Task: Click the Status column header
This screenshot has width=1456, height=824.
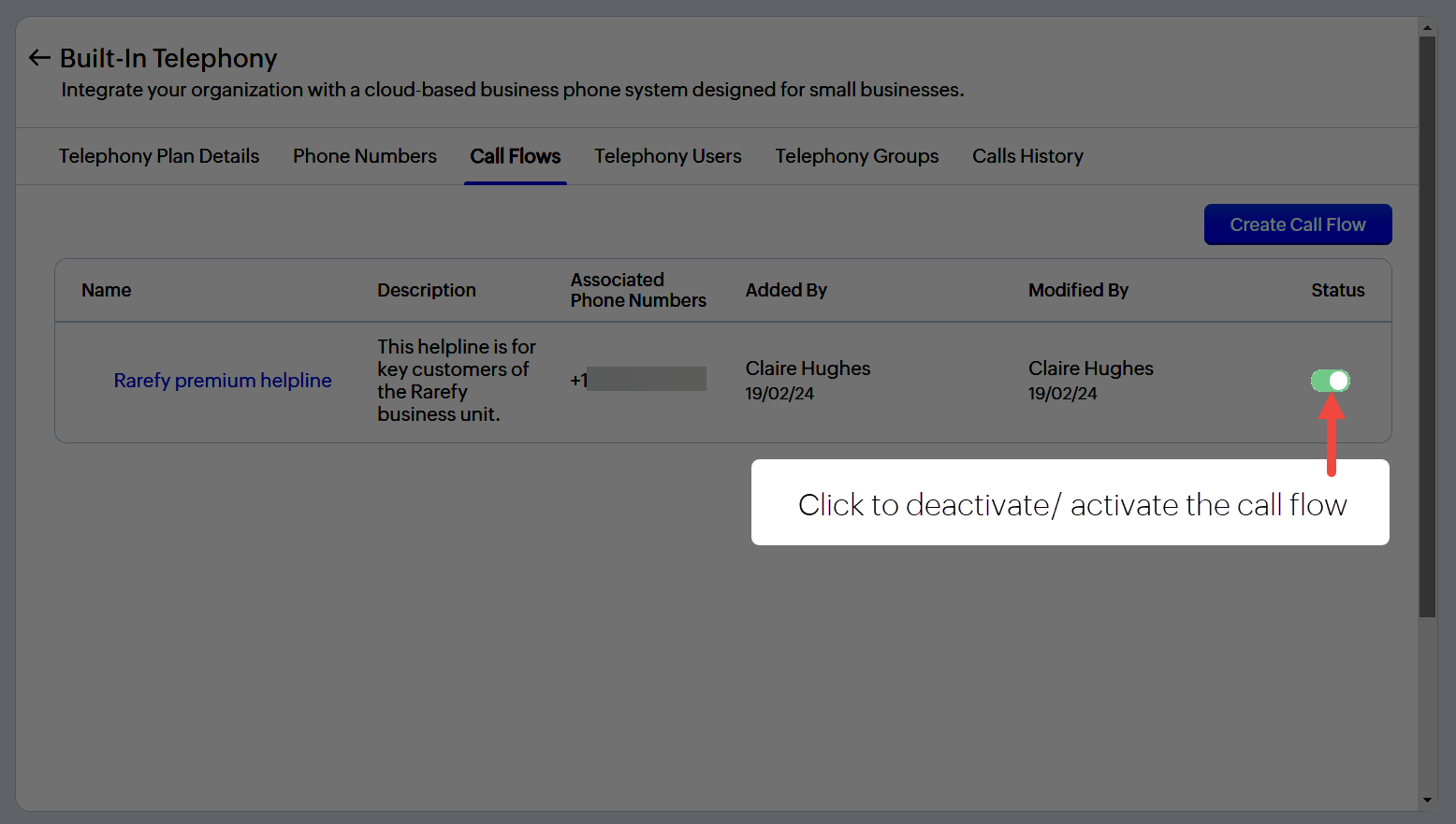Action: (x=1337, y=291)
